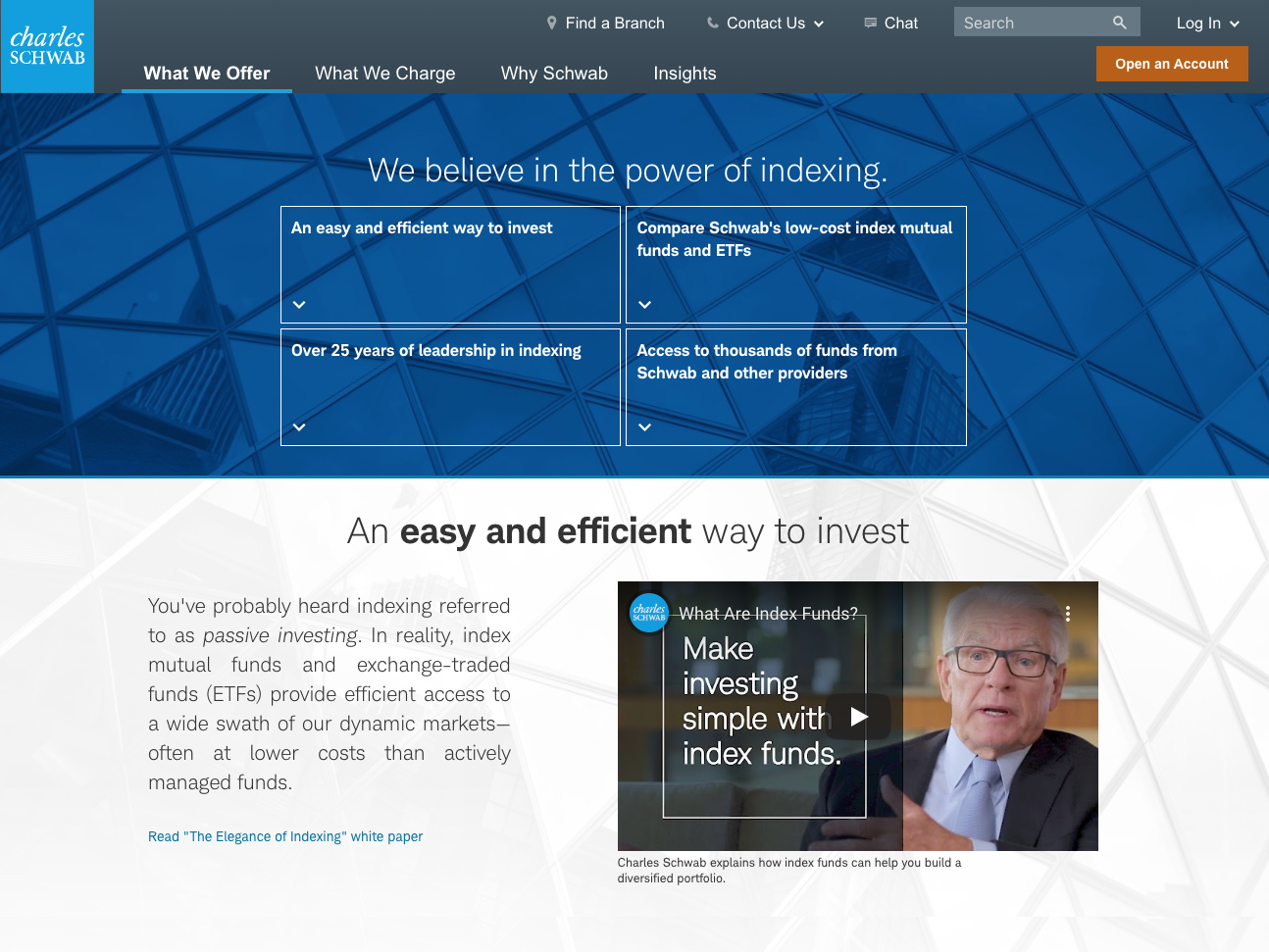Open the What We Charge menu
1269x952 pixels.
pyautogui.click(x=385, y=74)
